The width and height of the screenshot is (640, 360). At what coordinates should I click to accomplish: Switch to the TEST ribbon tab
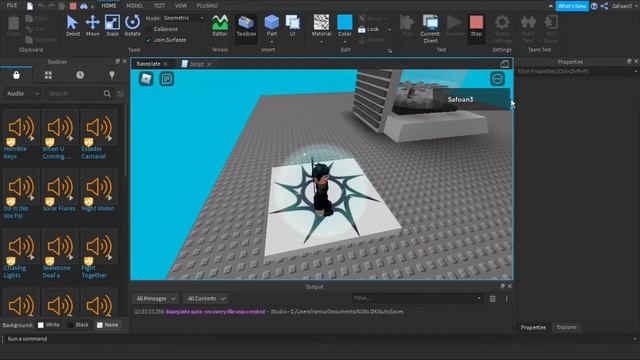[x=159, y=6]
